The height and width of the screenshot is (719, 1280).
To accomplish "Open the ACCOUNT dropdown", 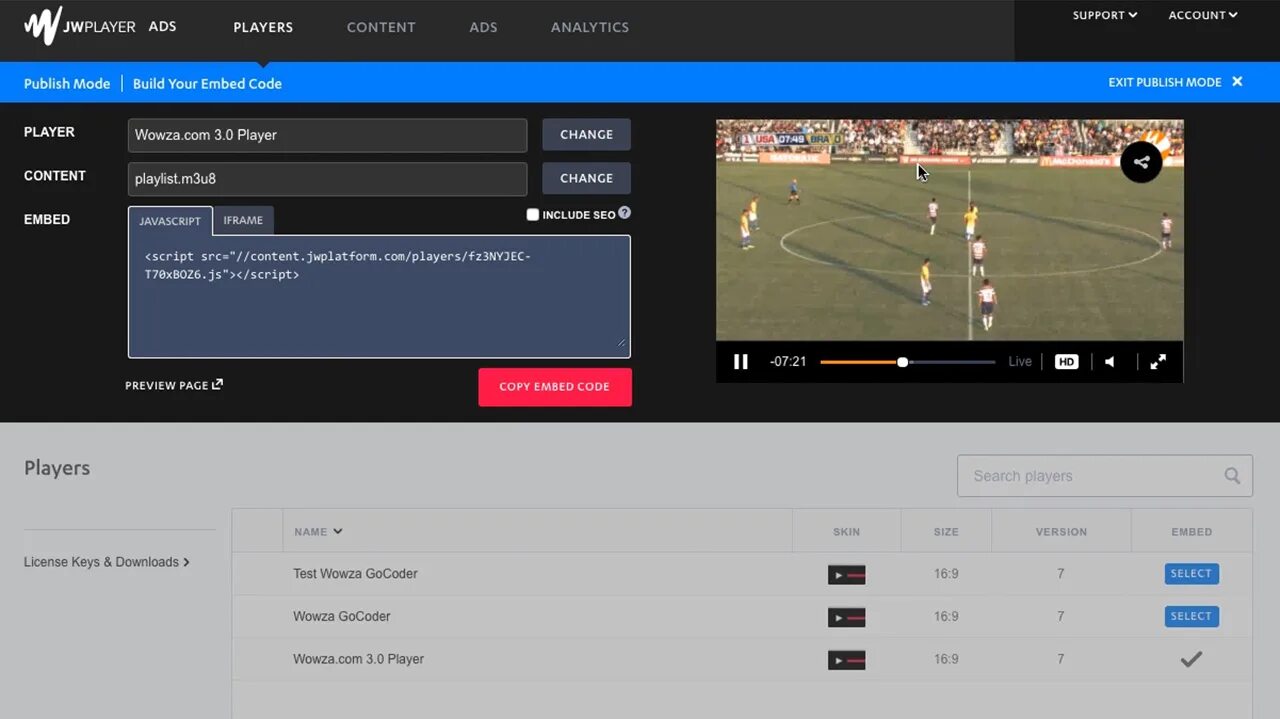I will point(1202,15).
